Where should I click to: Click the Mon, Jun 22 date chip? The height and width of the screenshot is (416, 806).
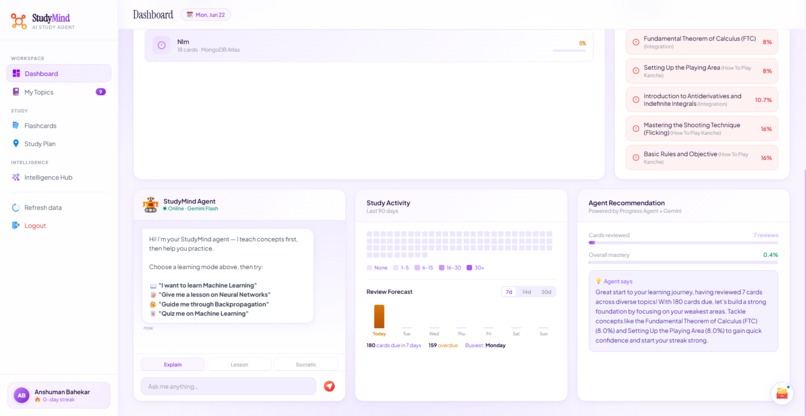(x=206, y=14)
